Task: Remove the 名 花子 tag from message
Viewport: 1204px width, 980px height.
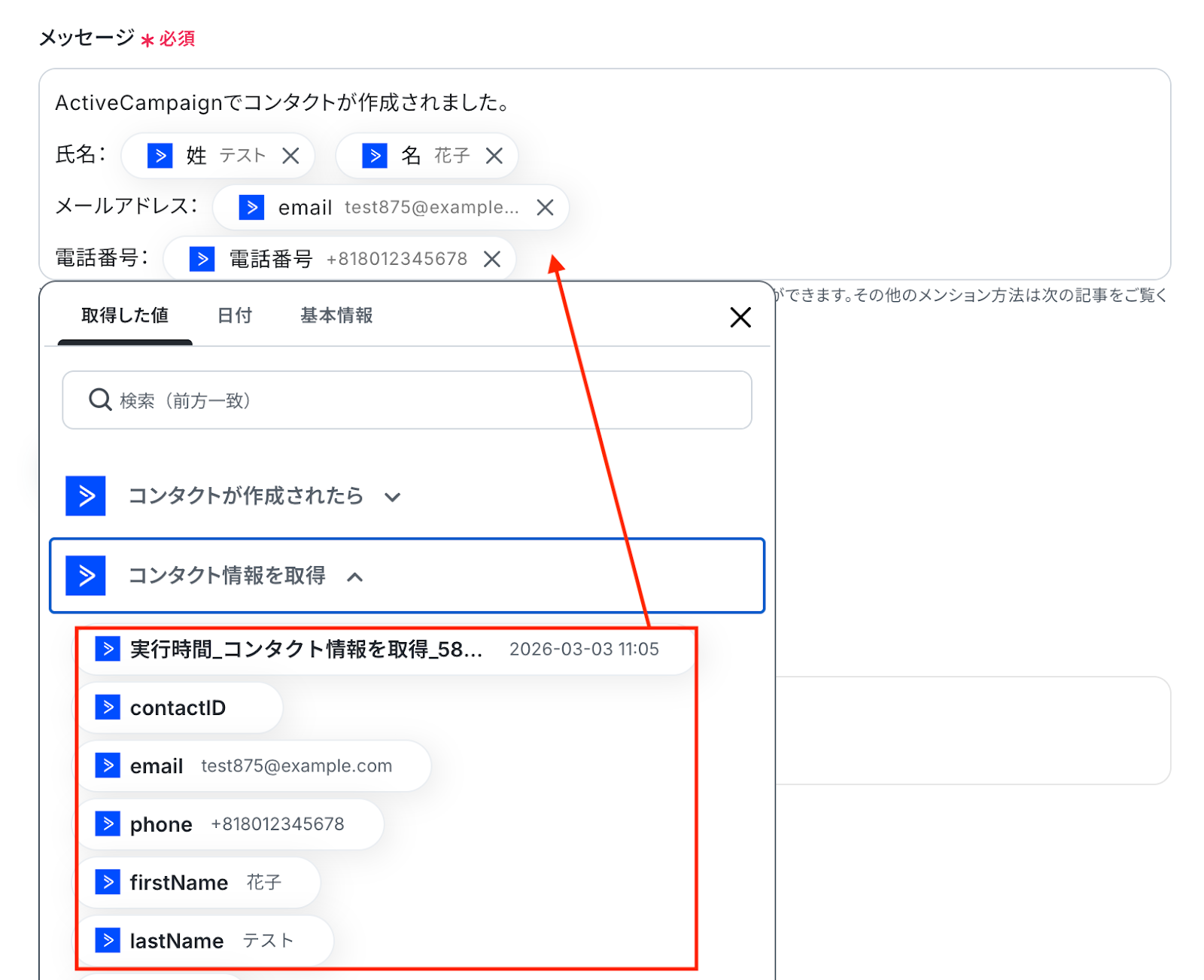Action: [494, 156]
